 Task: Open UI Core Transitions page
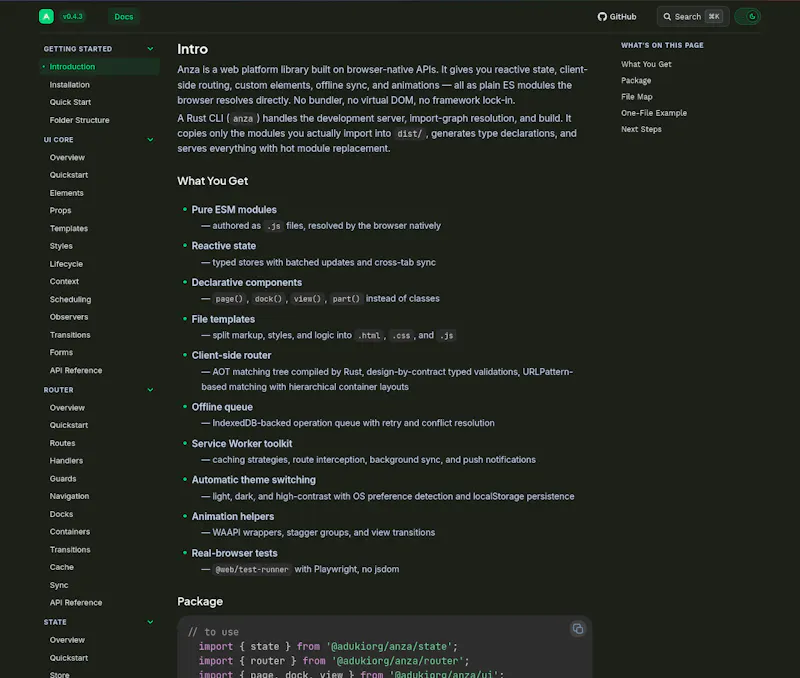coord(69,335)
